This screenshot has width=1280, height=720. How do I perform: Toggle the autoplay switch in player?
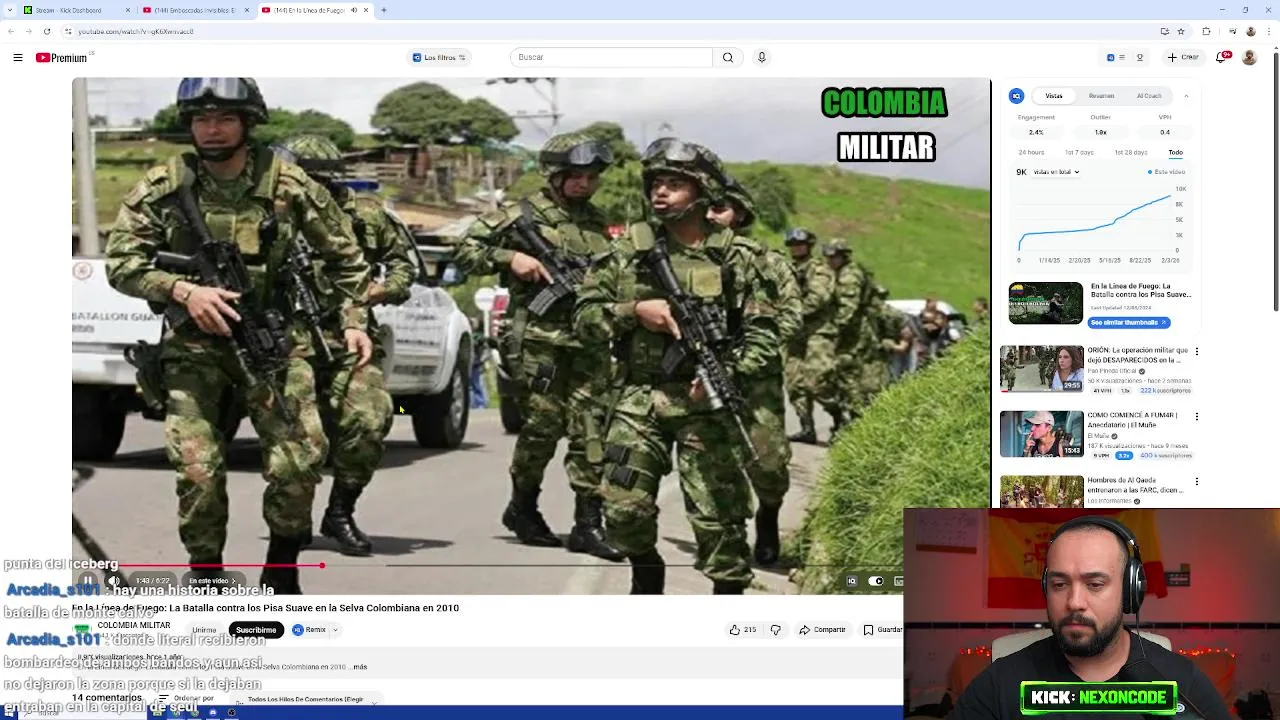(876, 581)
